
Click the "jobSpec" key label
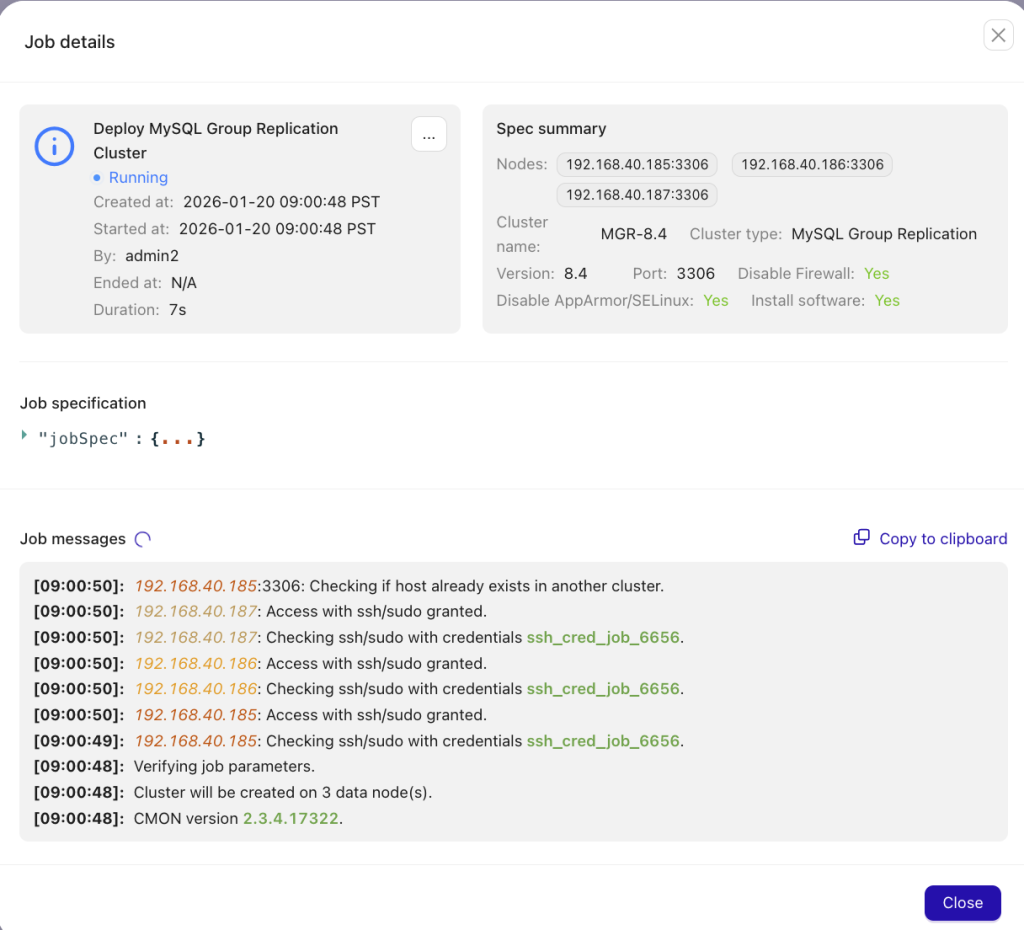84,438
